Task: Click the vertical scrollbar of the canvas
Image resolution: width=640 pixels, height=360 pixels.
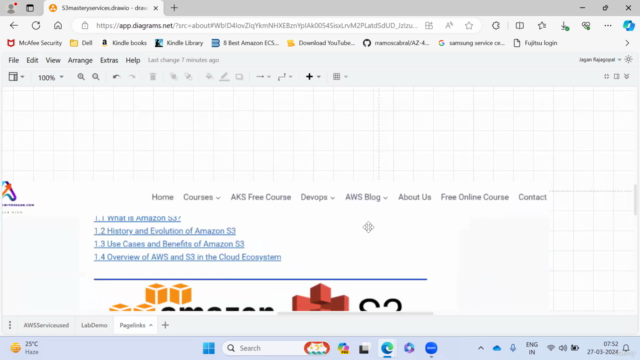Action: coord(636,200)
